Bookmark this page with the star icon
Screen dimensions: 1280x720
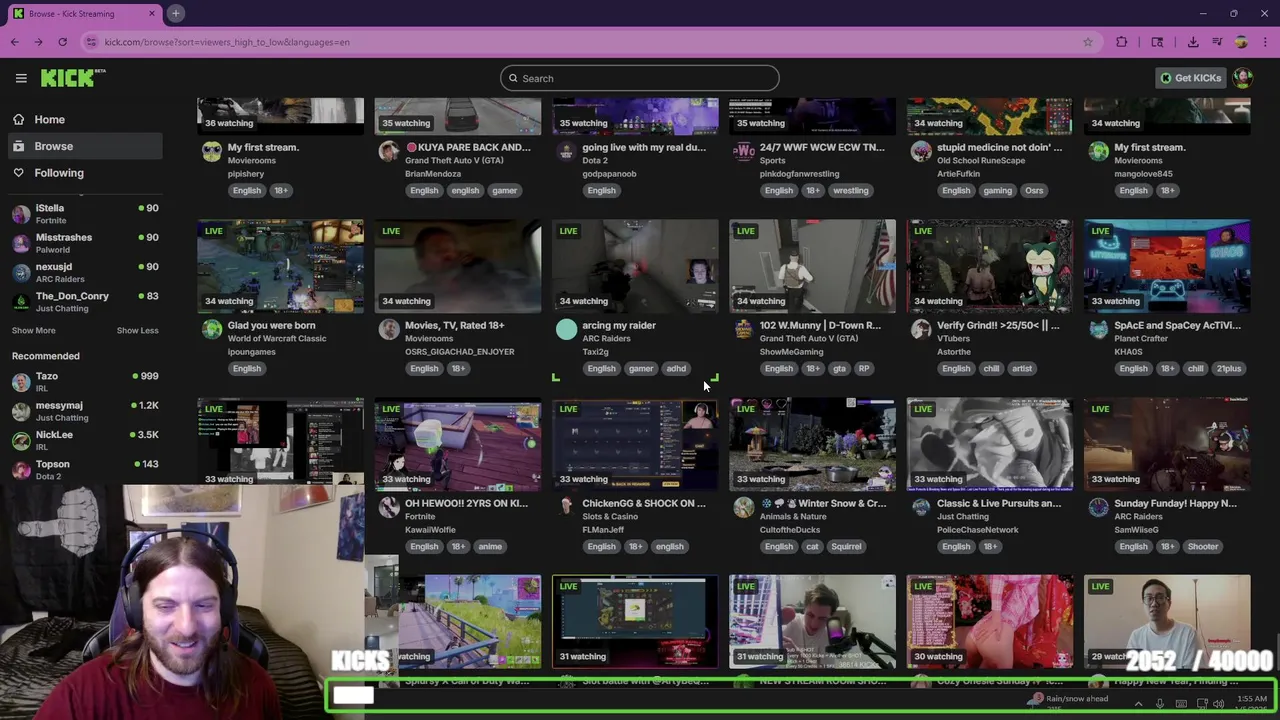(1088, 42)
